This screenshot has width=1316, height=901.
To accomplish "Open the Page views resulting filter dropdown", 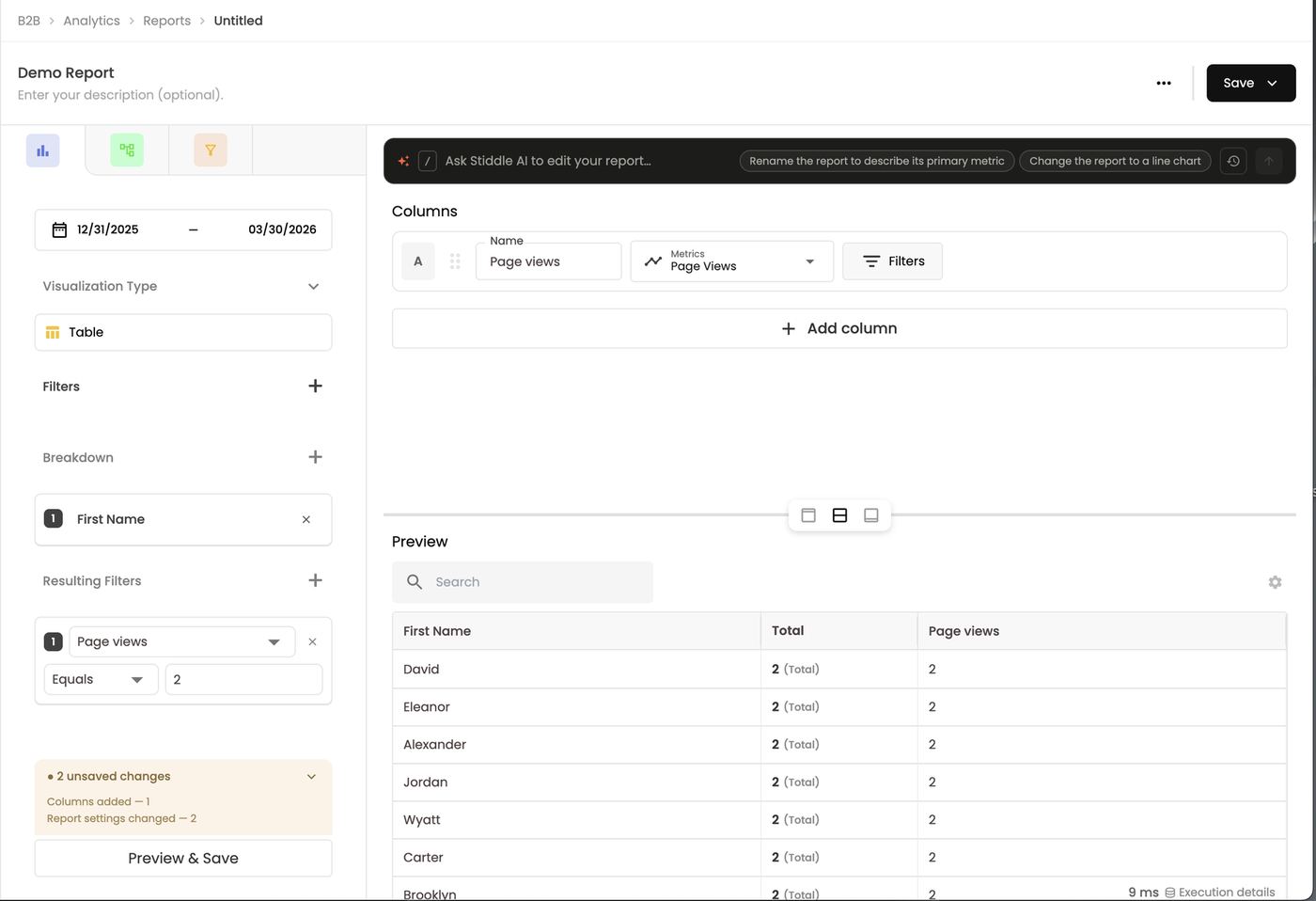I will pyautogui.click(x=181, y=641).
